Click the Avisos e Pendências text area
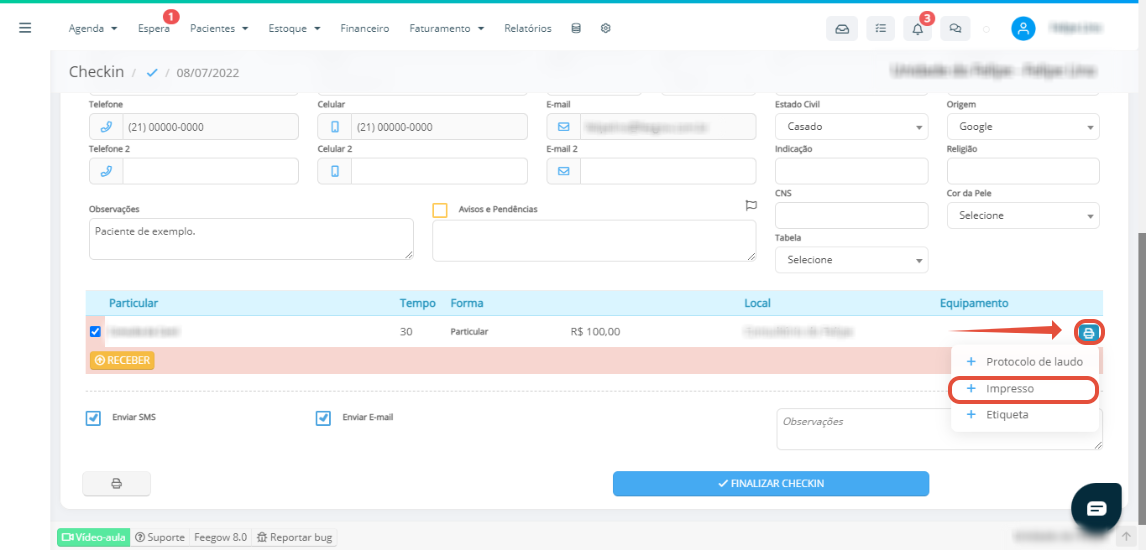This screenshot has height=550, width=1146. [594, 240]
